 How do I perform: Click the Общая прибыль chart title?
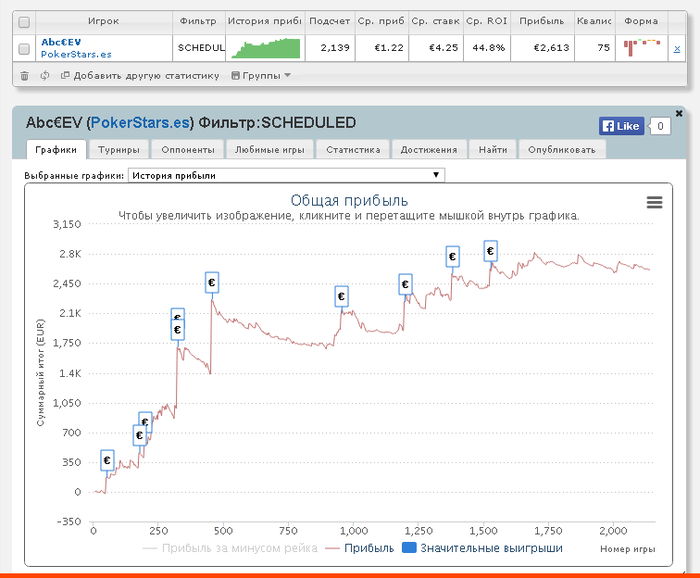349,200
